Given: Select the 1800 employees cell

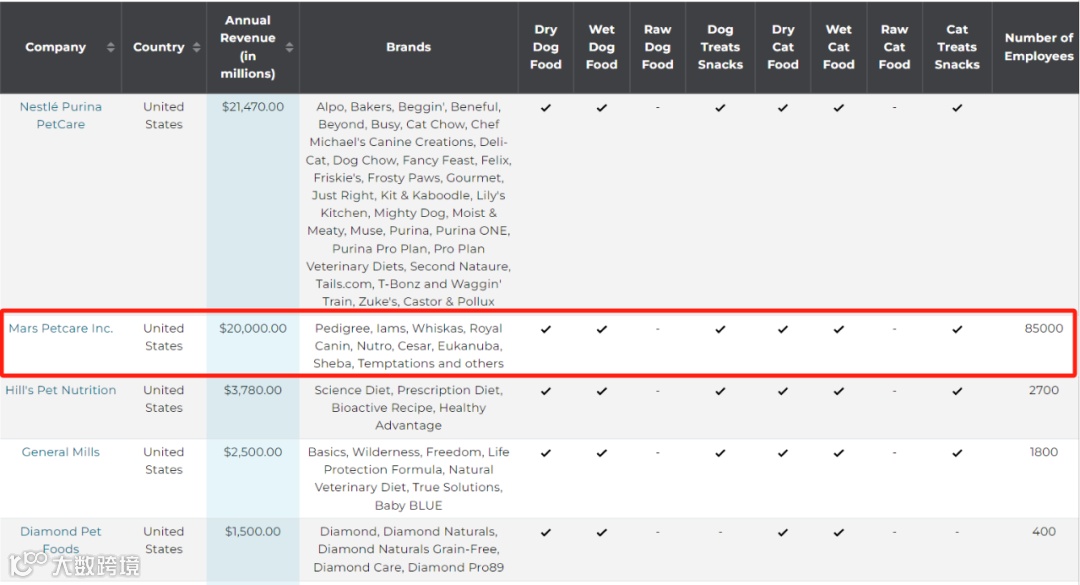Looking at the screenshot, I should [x=1043, y=452].
